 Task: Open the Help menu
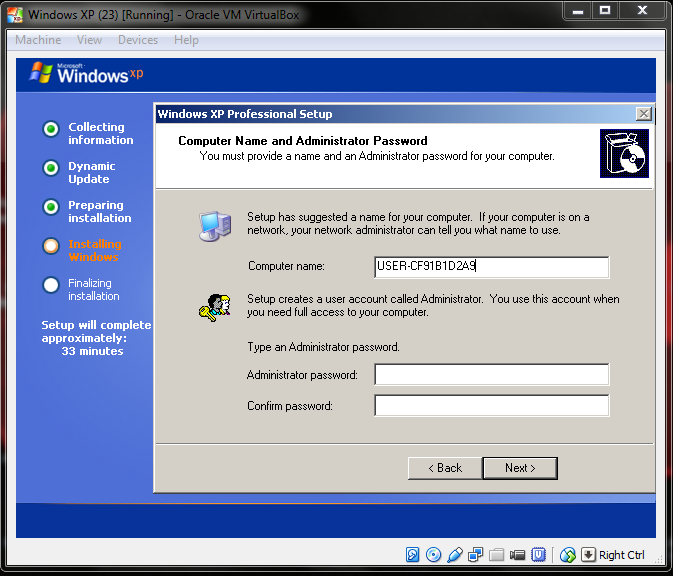click(186, 40)
